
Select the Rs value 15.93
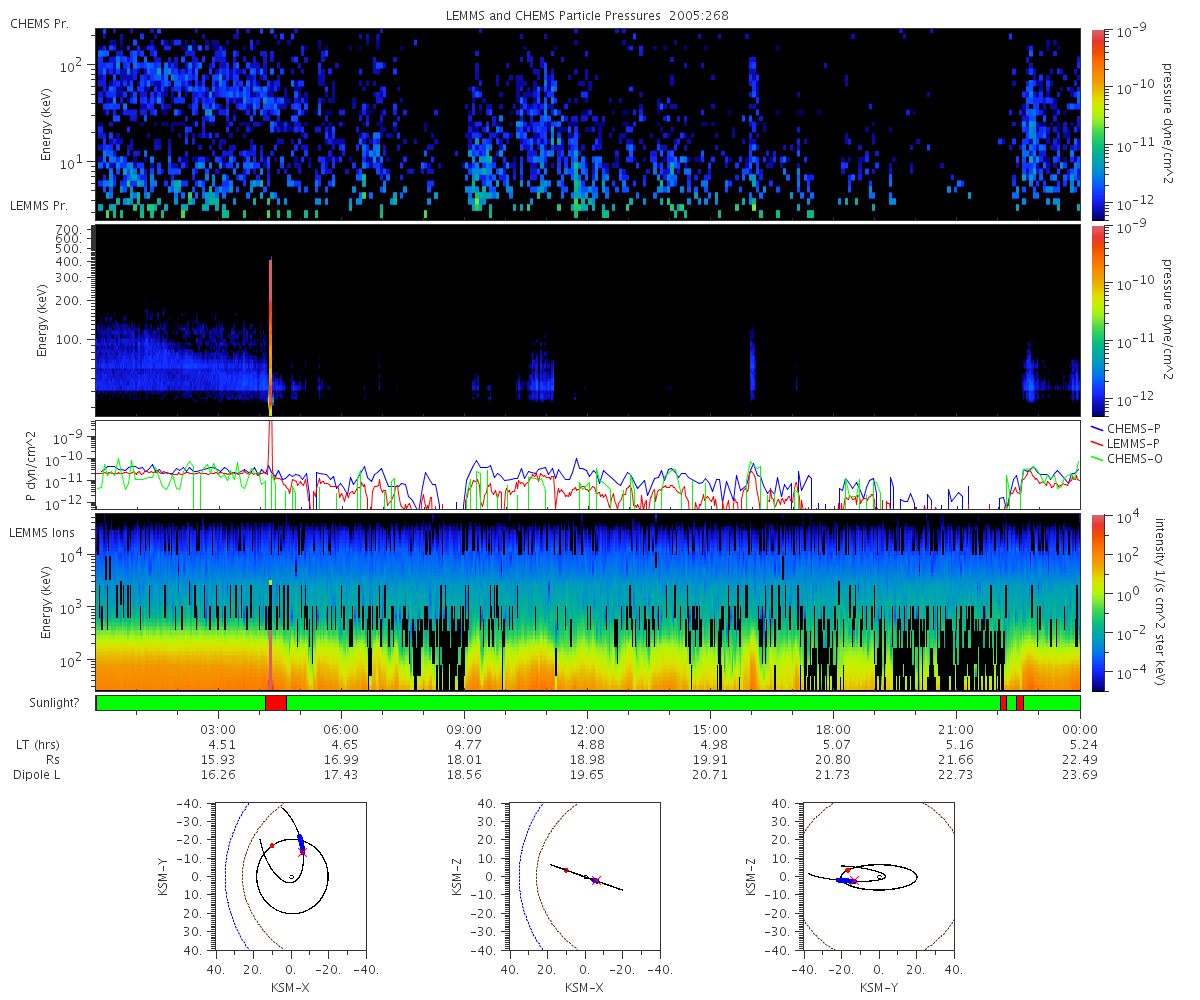tap(217, 760)
